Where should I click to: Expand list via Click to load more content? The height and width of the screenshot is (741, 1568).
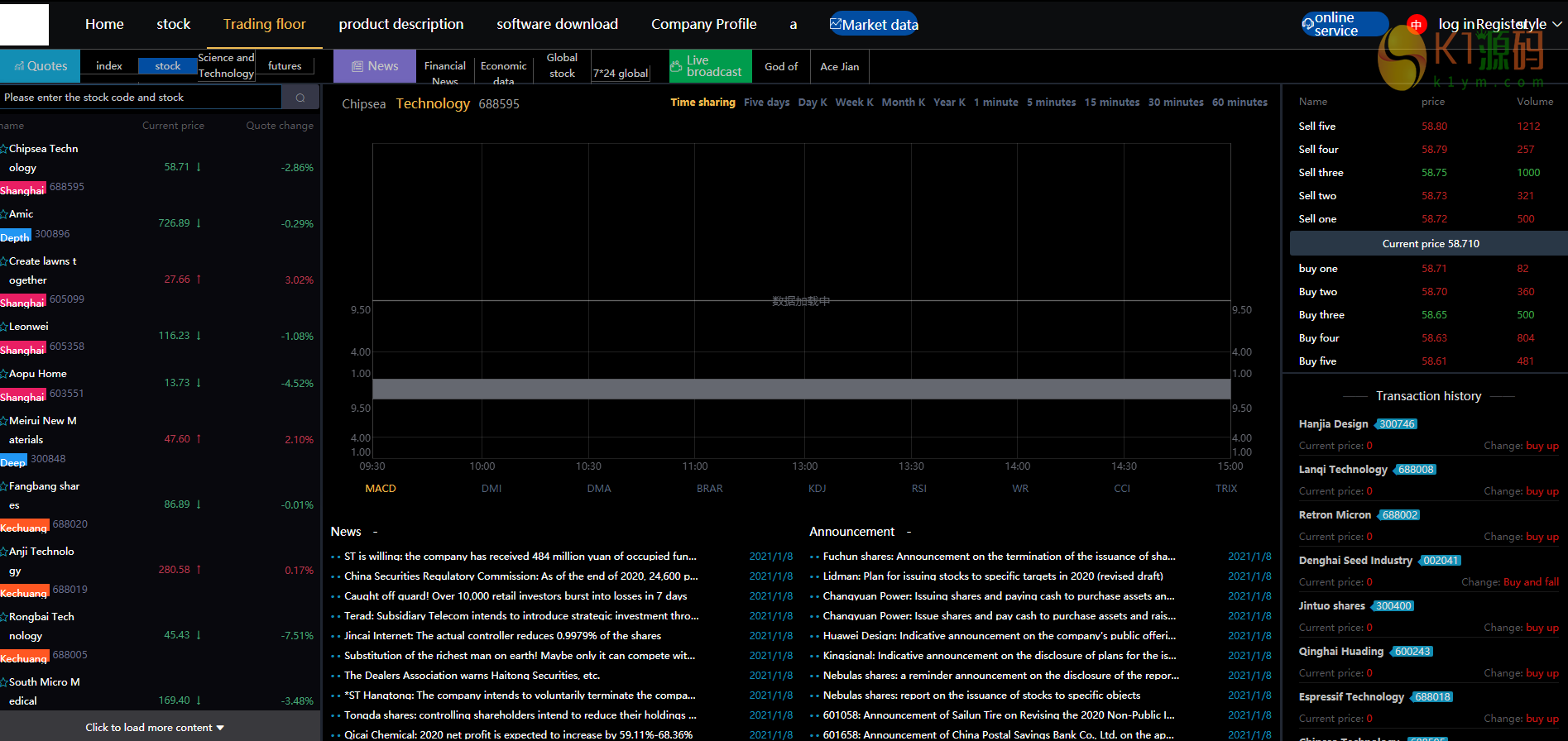tap(154, 728)
